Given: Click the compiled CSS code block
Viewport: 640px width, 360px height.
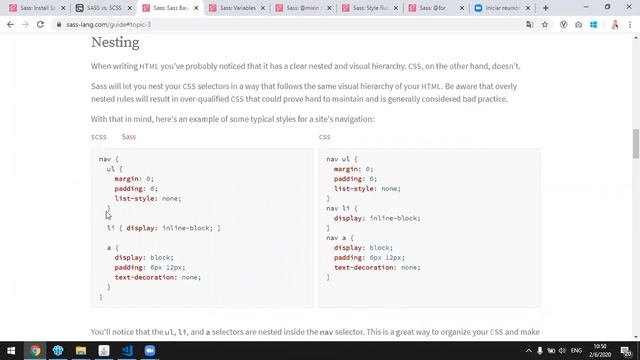Looking at the screenshot, I should (429, 228).
